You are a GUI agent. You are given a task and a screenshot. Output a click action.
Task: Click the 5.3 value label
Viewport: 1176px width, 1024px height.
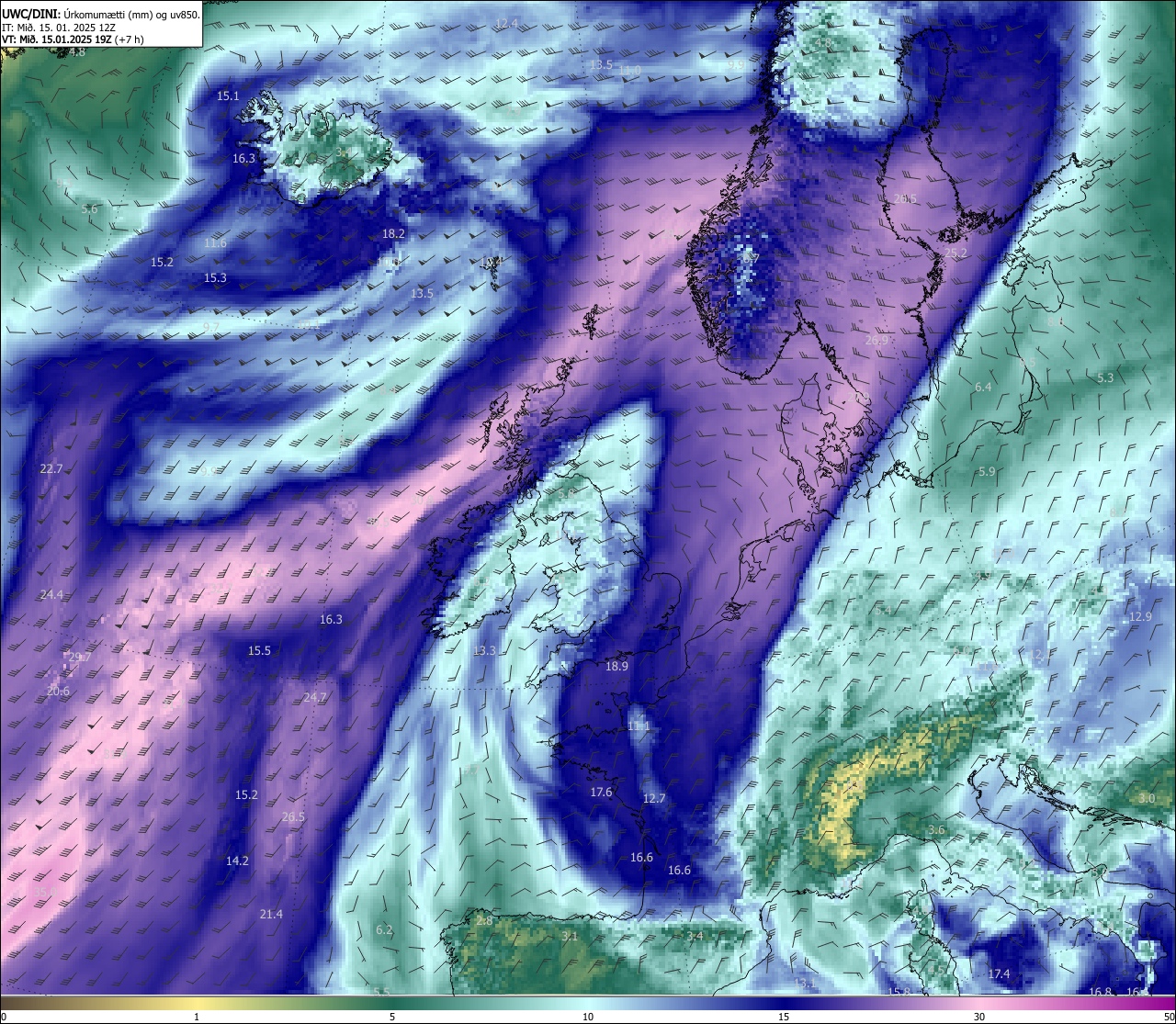[1105, 378]
